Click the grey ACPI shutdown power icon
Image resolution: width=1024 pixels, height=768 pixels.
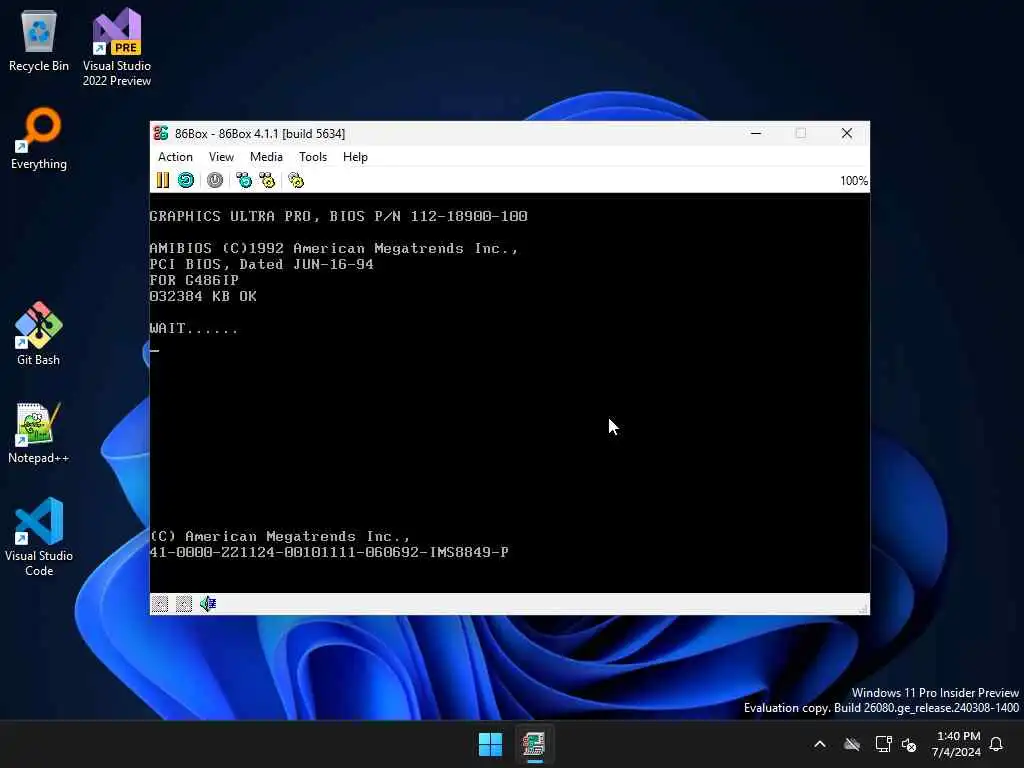click(215, 180)
